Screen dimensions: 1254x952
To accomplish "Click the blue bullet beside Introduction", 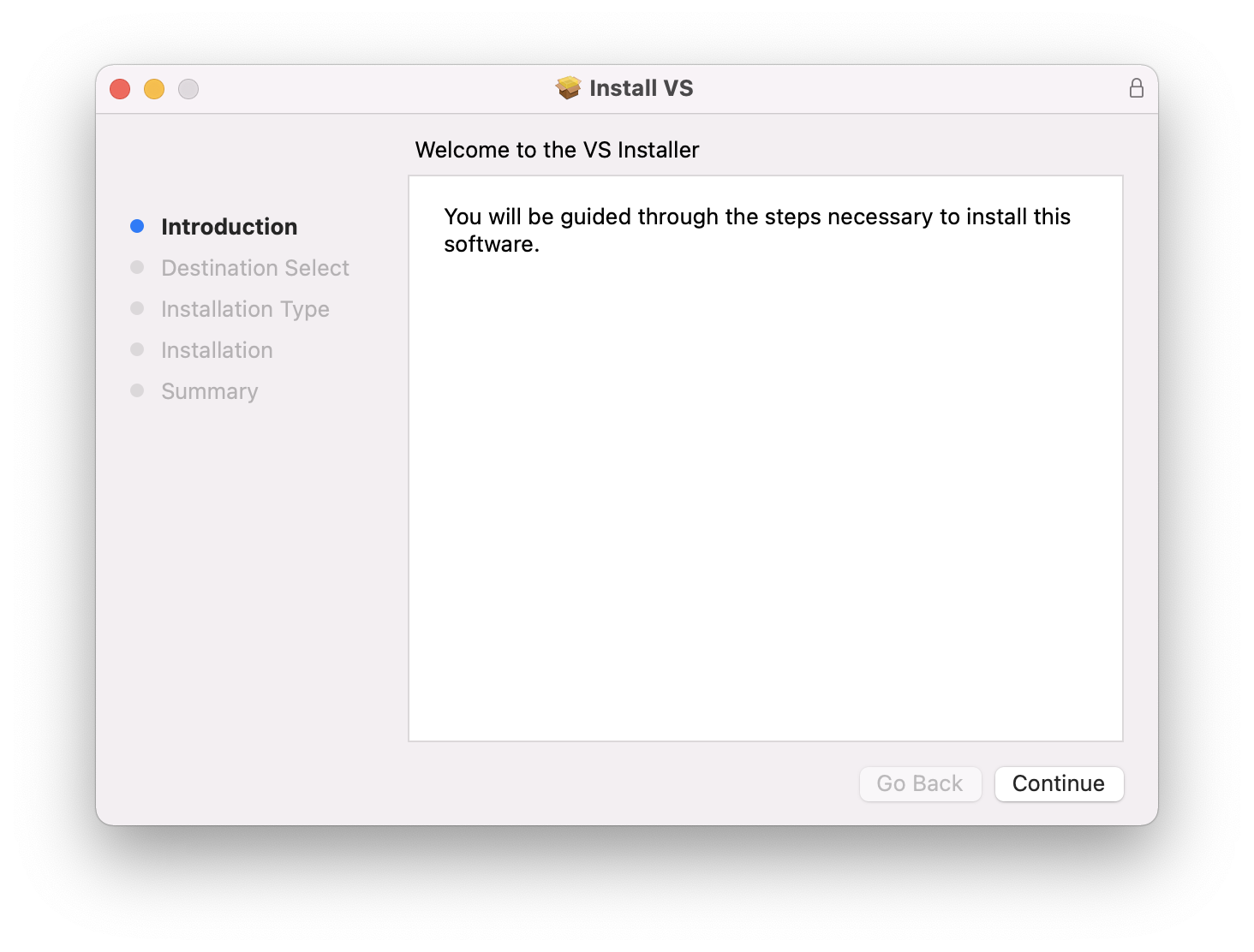I will pyautogui.click(x=137, y=226).
